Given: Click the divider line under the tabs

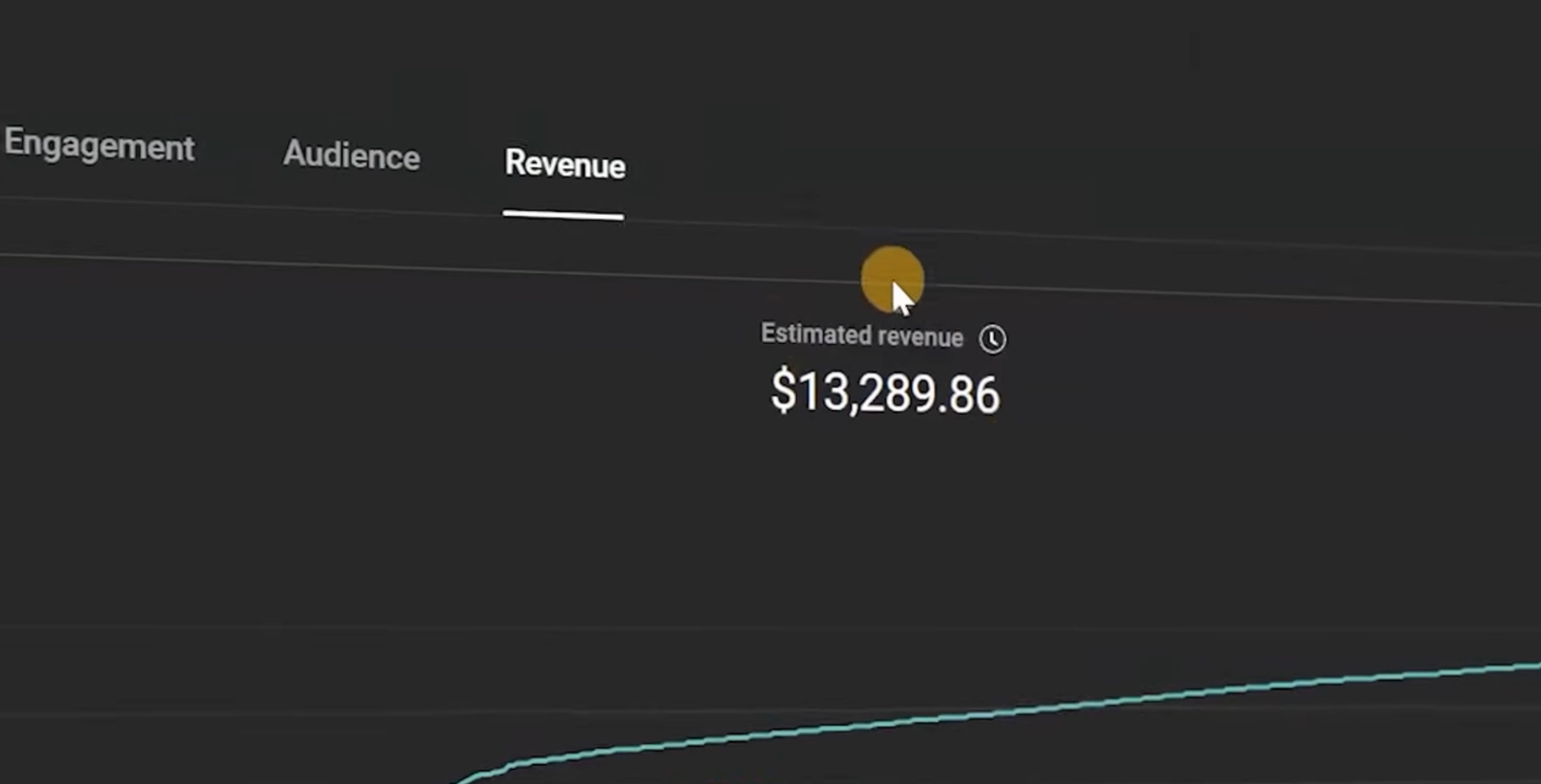Looking at the screenshot, I should coord(299,208).
